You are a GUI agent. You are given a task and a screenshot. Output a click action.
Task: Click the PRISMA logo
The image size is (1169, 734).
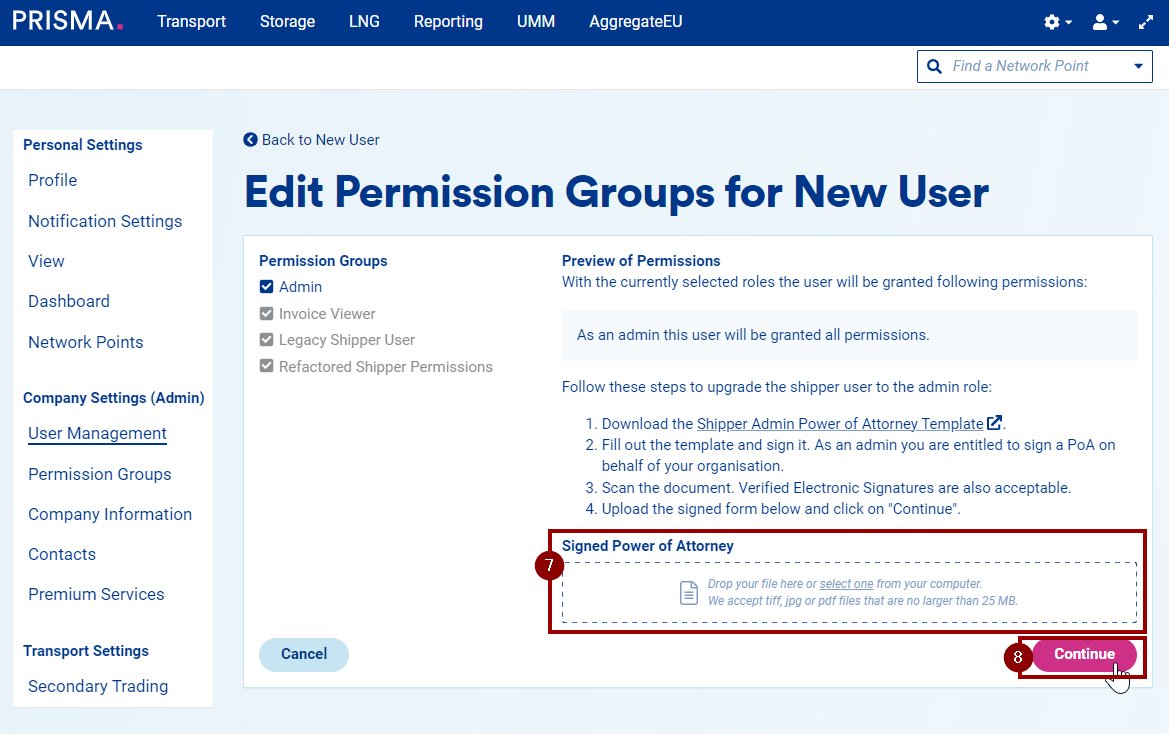click(68, 21)
